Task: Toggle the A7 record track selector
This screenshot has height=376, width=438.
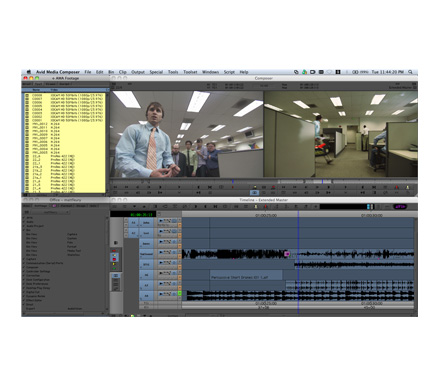Action: pos(146,285)
